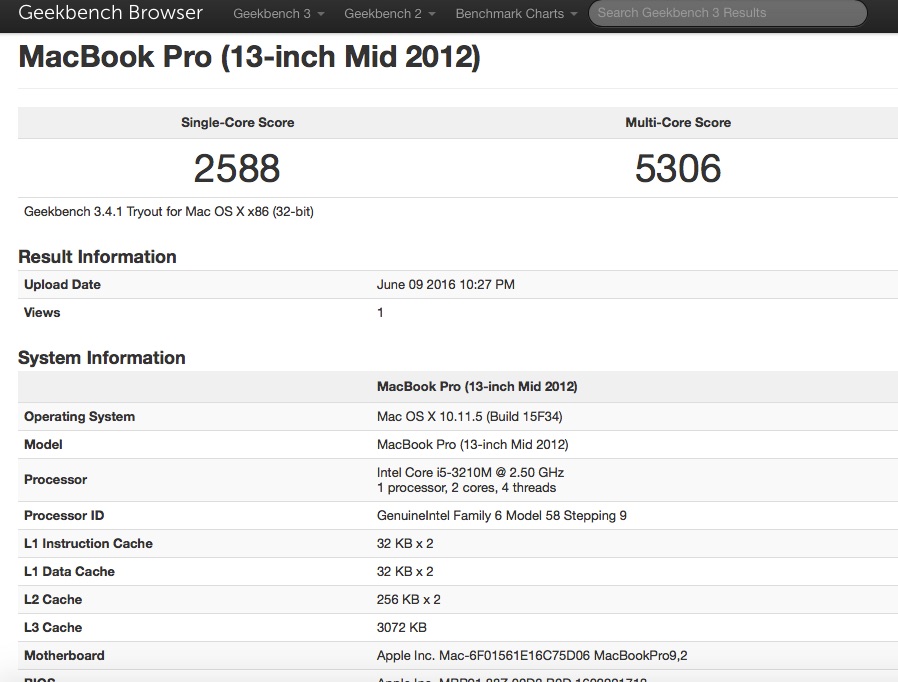Select the Single-Core Score heading
The width and height of the screenshot is (898, 682).
(x=238, y=123)
